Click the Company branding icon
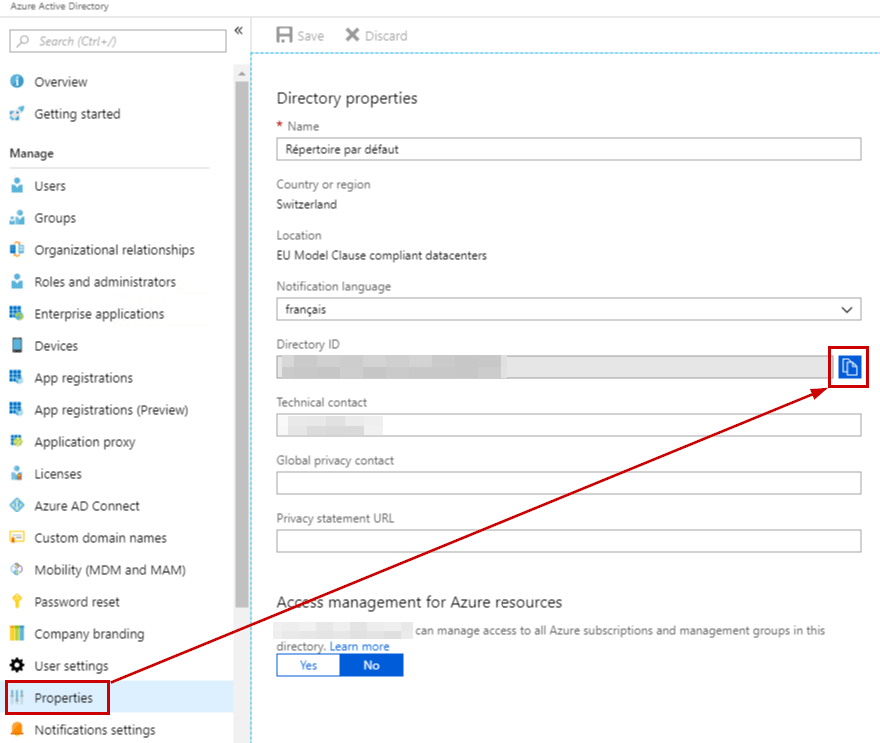This screenshot has width=880, height=743. click(x=17, y=633)
